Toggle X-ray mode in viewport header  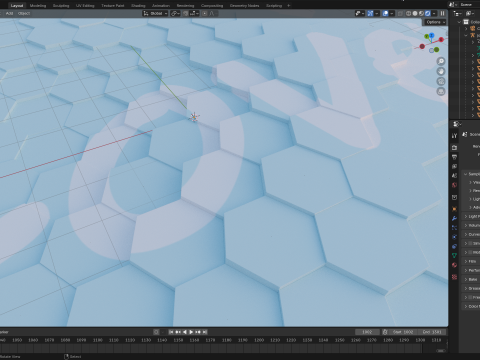point(400,13)
